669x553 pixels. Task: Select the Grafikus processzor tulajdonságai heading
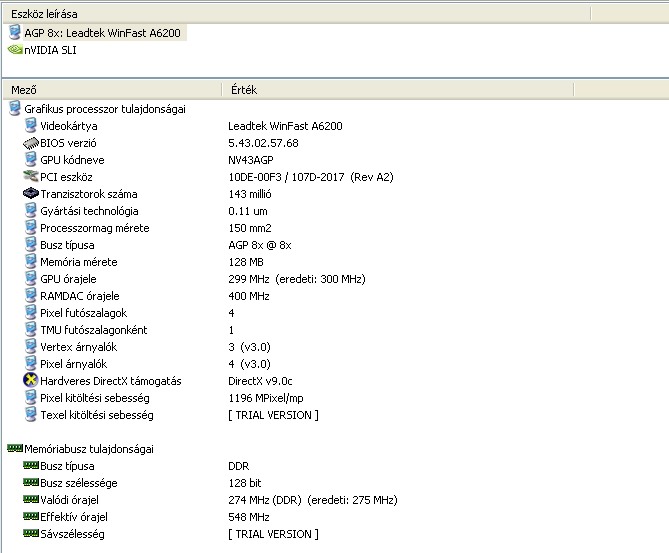click(105, 109)
